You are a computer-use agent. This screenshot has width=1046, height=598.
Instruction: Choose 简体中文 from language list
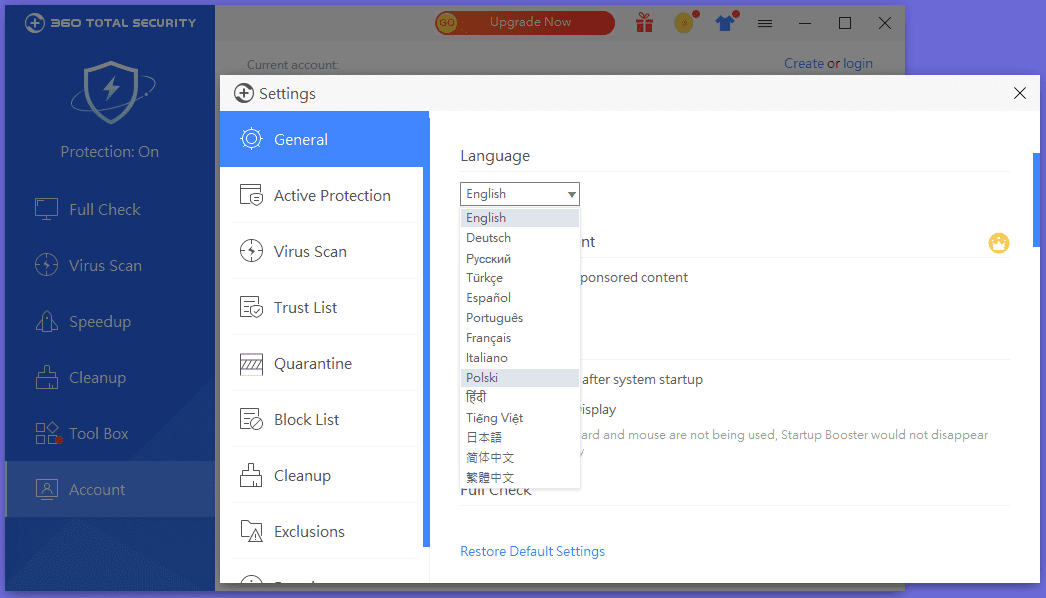click(x=520, y=458)
